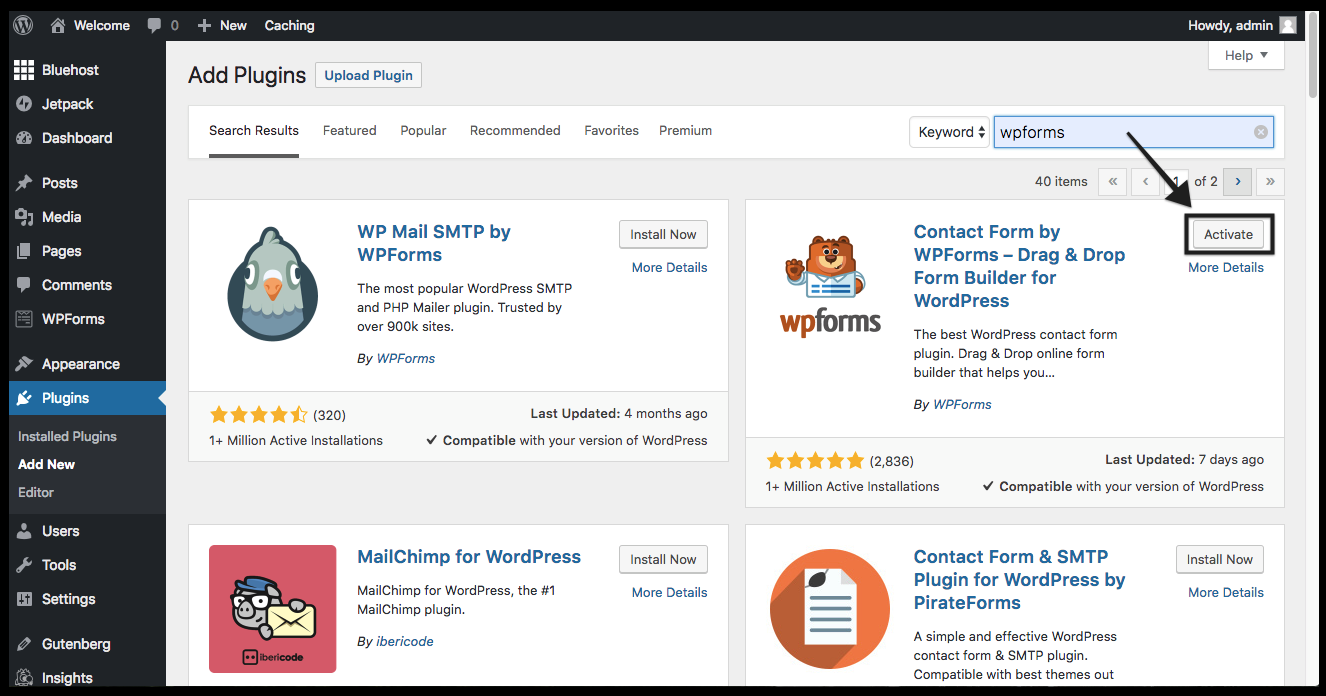Click the PirateForms orange document thumbnail
The width and height of the screenshot is (1326, 696).
(830, 609)
